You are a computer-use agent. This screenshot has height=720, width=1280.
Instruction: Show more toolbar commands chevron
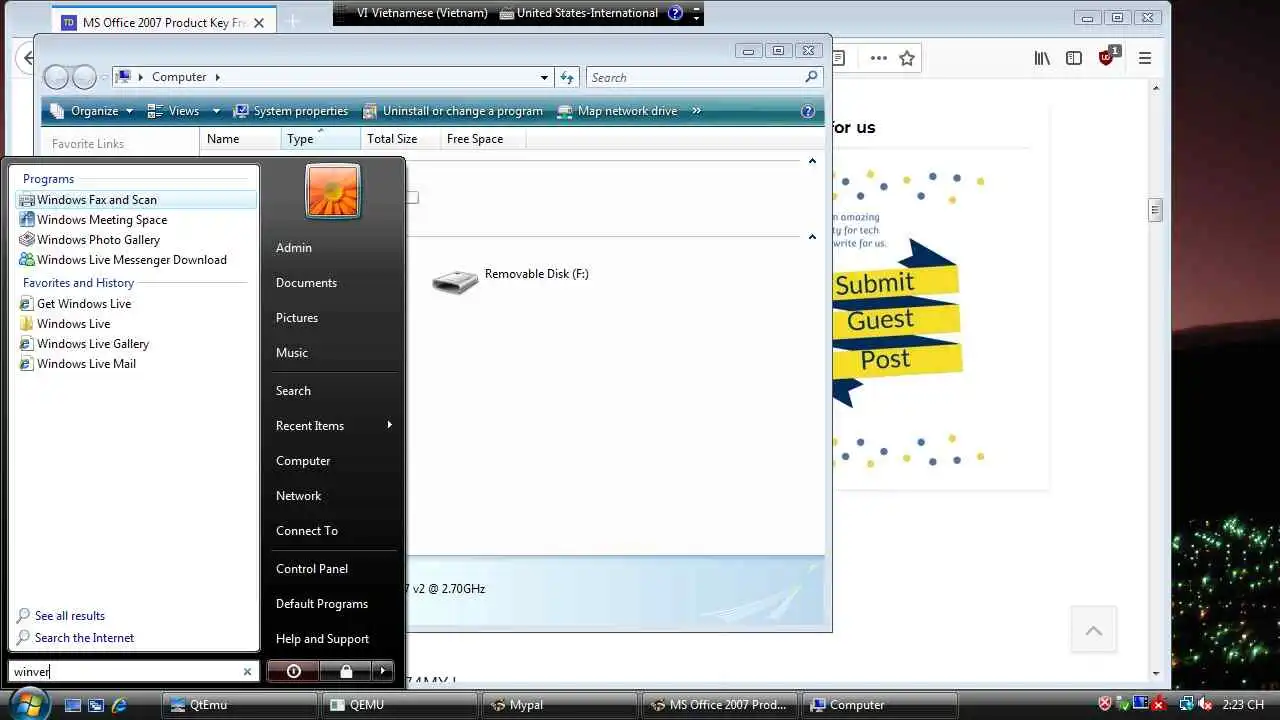pos(696,111)
